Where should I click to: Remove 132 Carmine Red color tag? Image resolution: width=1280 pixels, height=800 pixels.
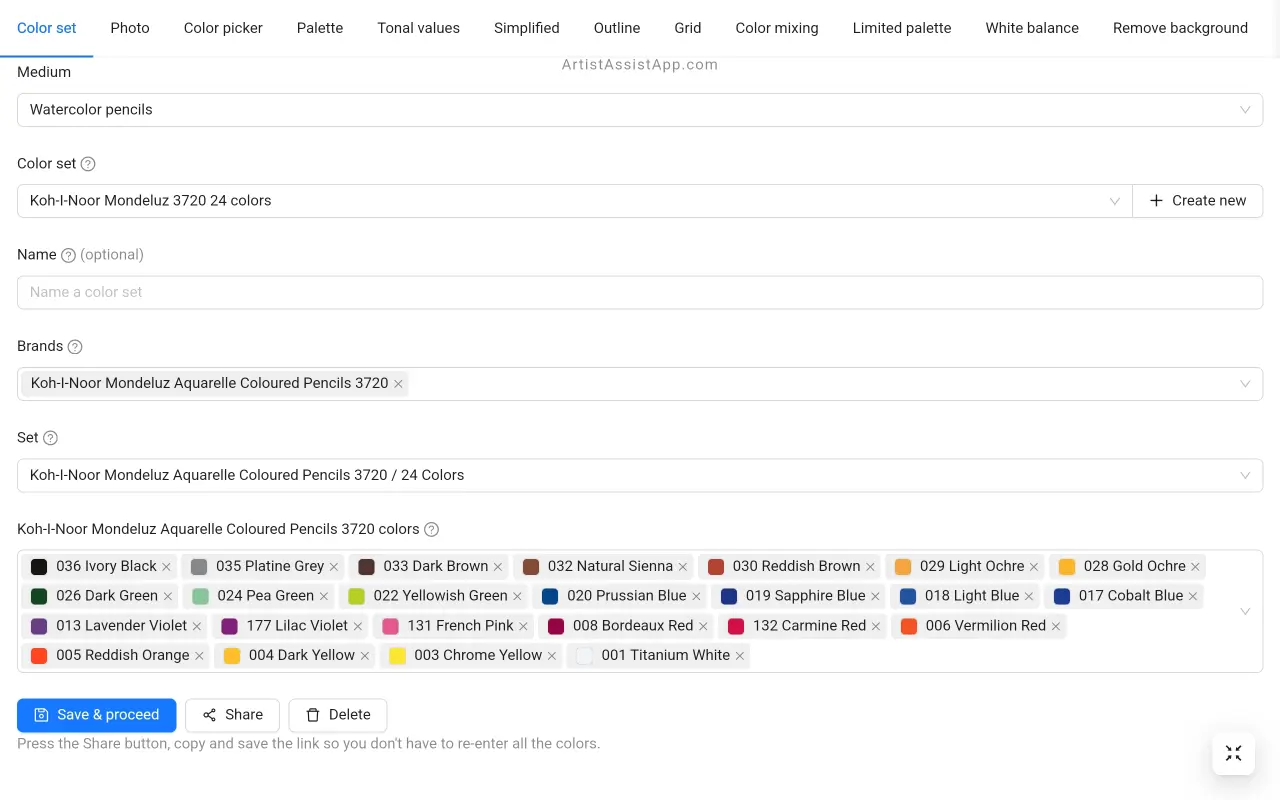tap(876, 627)
